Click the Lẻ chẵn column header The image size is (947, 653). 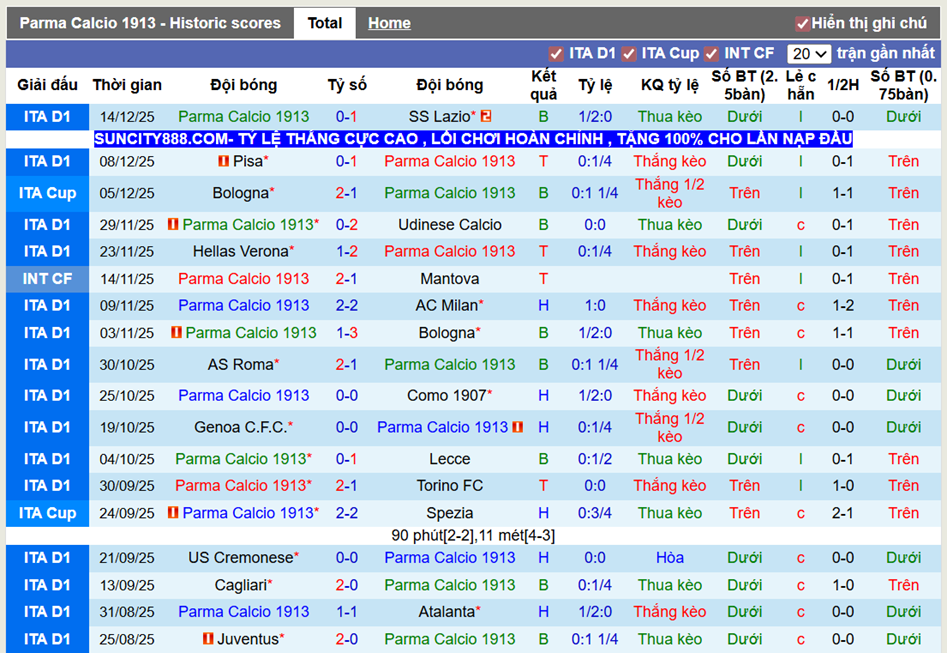pos(800,85)
